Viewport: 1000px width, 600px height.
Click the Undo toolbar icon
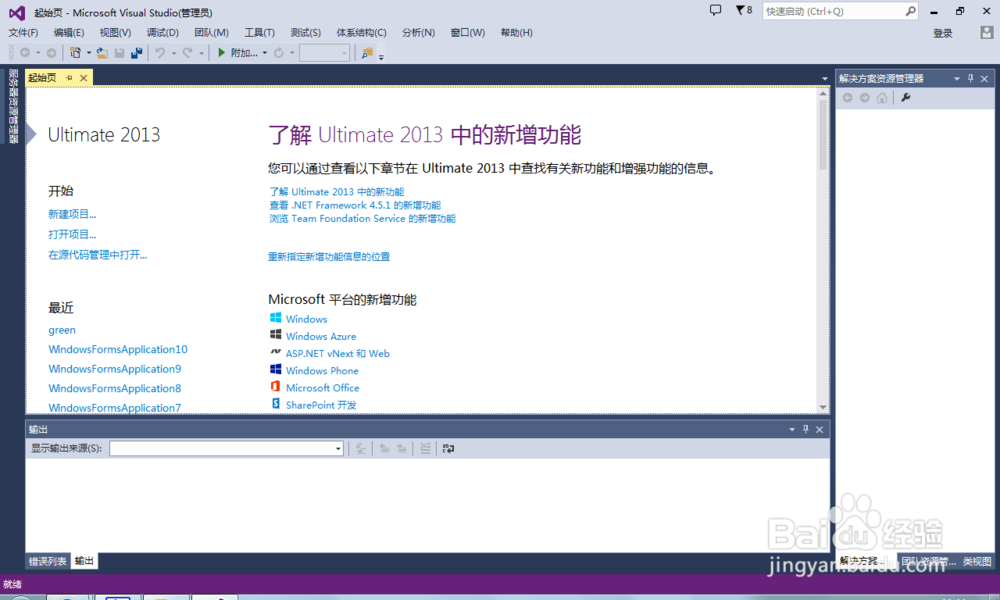click(x=160, y=53)
